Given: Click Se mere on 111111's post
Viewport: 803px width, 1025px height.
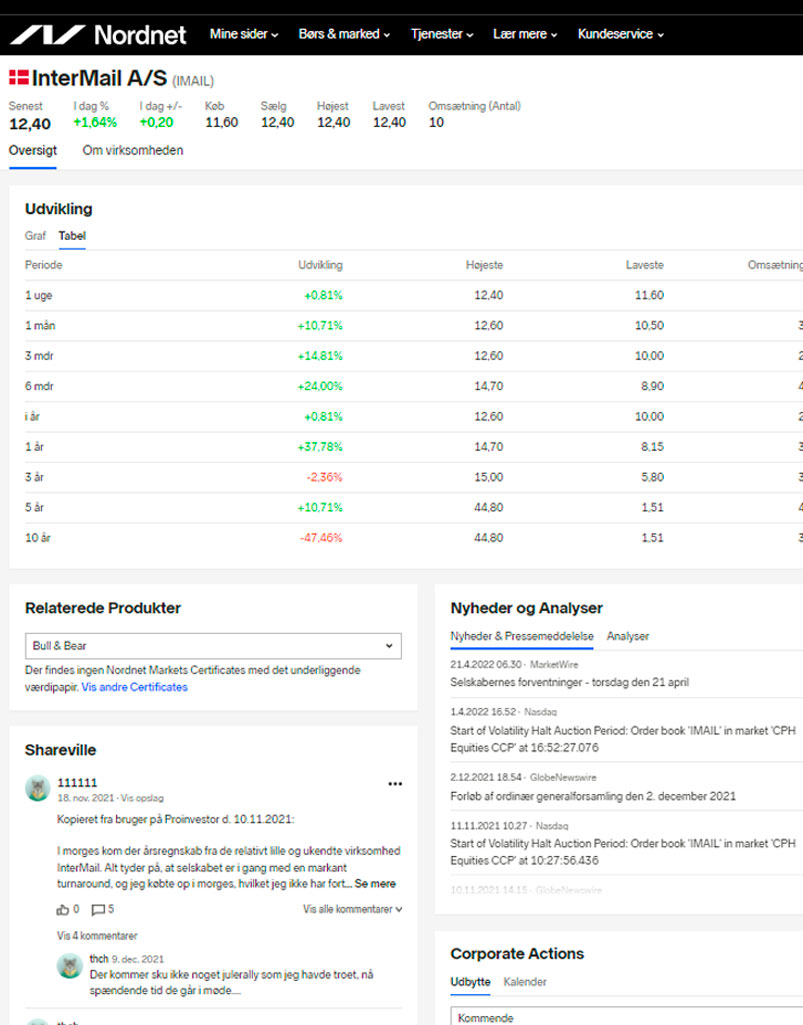Looking at the screenshot, I should [375, 884].
